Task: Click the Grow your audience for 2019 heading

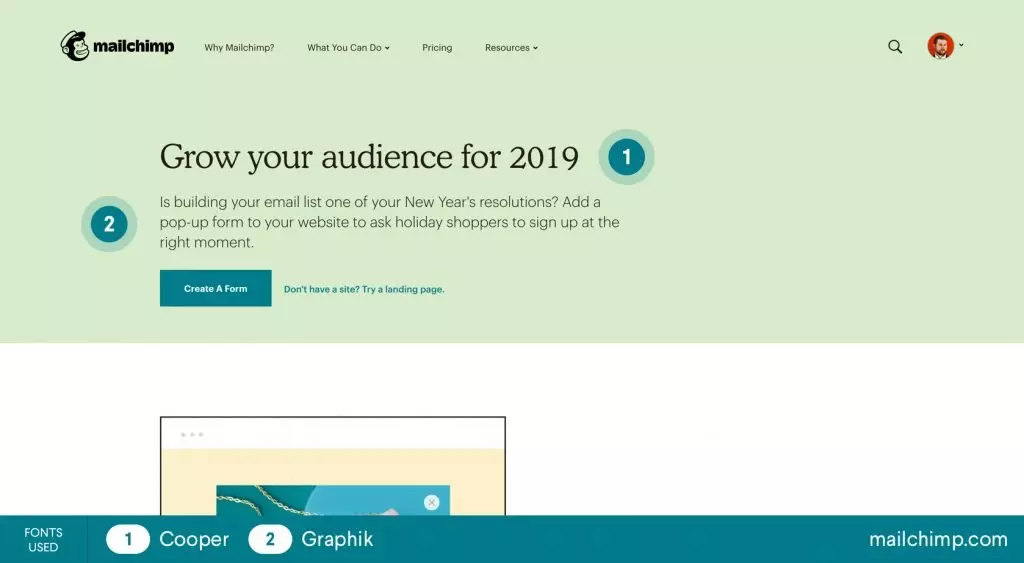Action: [x=369, y=157]
